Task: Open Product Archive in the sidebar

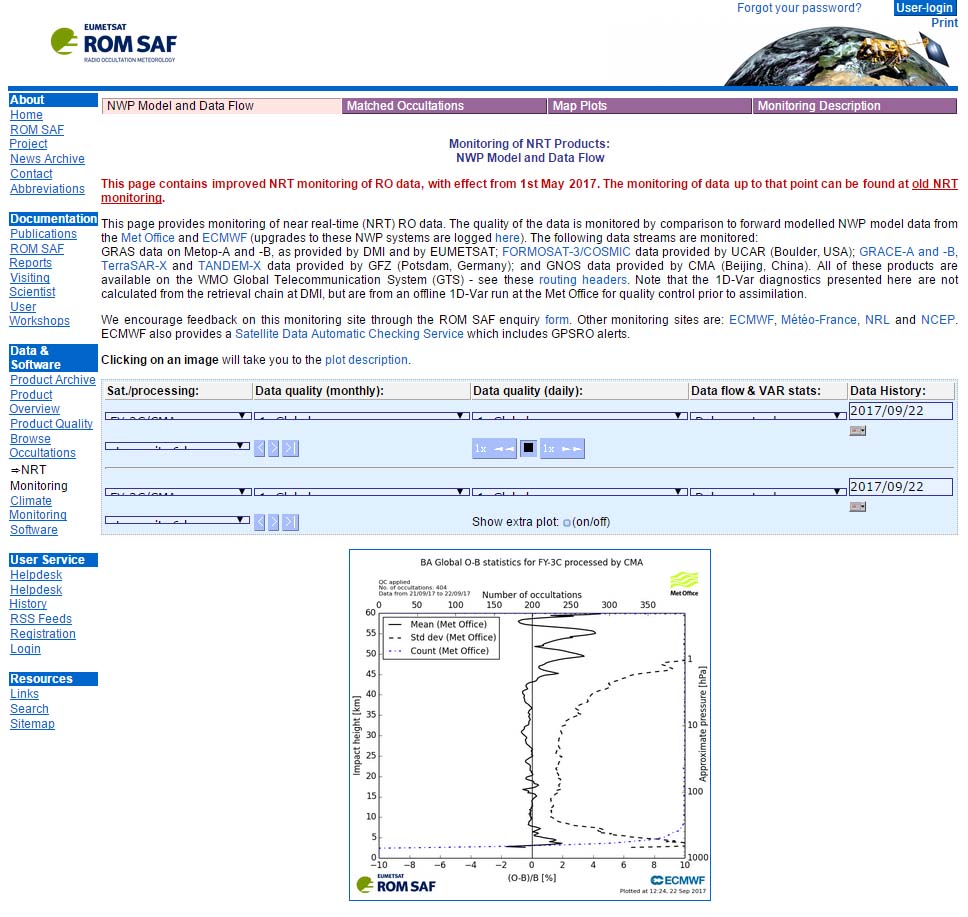Action: tap(52, 380)
